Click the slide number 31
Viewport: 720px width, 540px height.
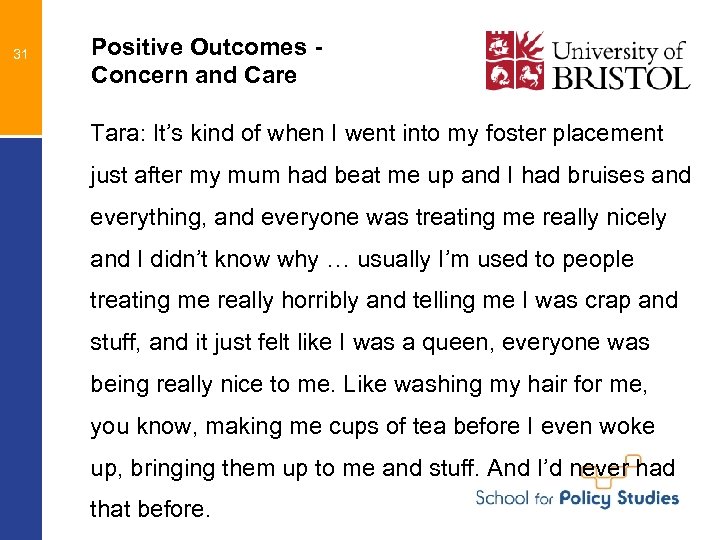point(19,54)
